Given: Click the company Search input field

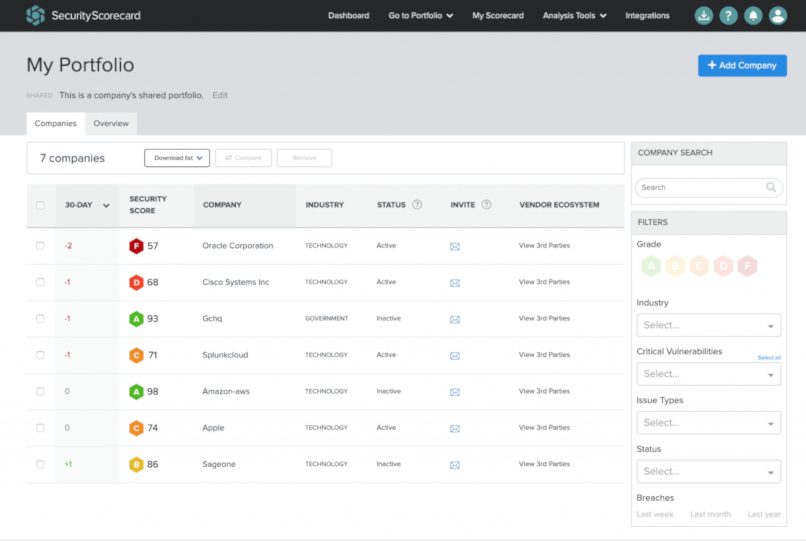Looking at the screenshot, I should pyautogui.click(x=708, y=188).
